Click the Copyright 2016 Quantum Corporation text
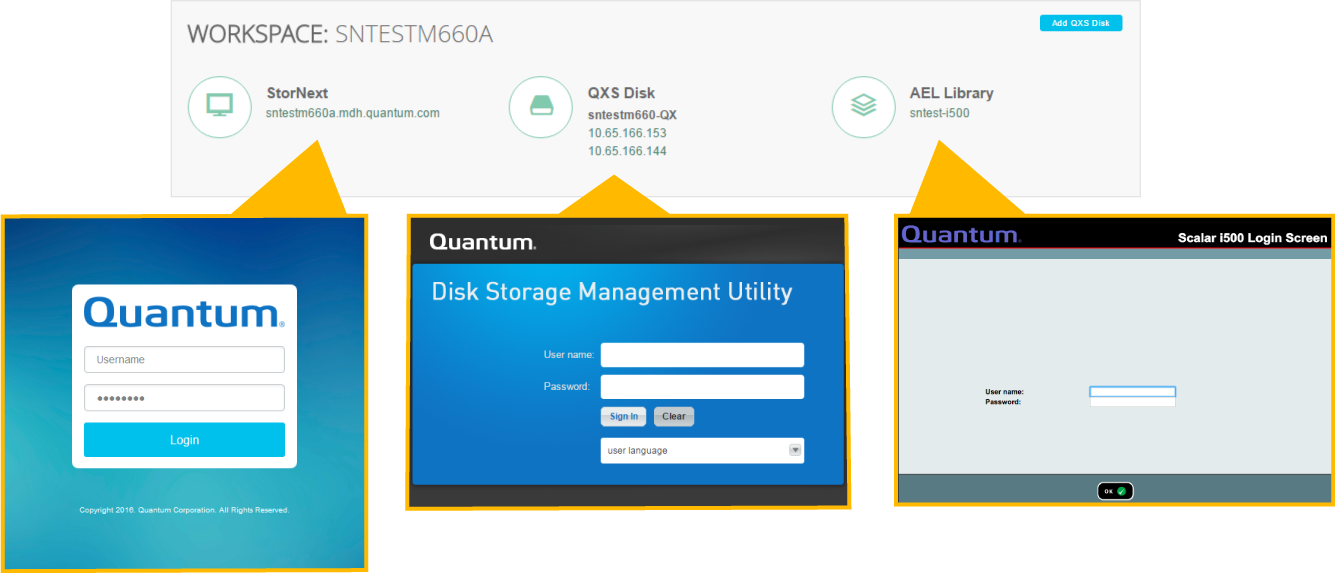1335x573 pixels. coord(184,510)
